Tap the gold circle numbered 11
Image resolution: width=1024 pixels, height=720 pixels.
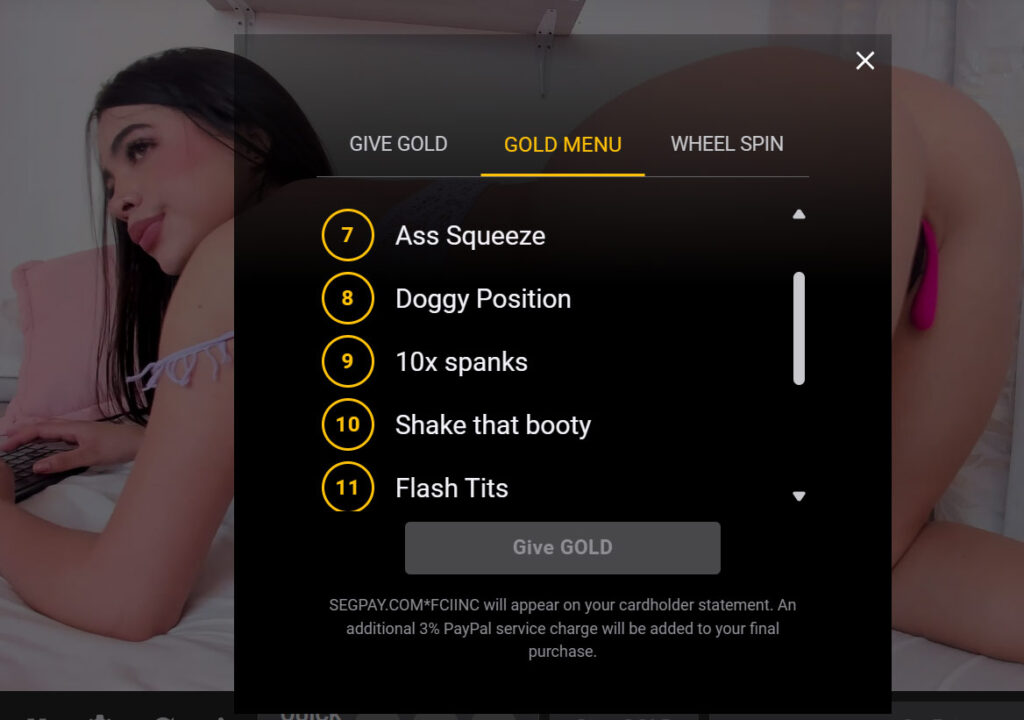click(x=347, y=486)
